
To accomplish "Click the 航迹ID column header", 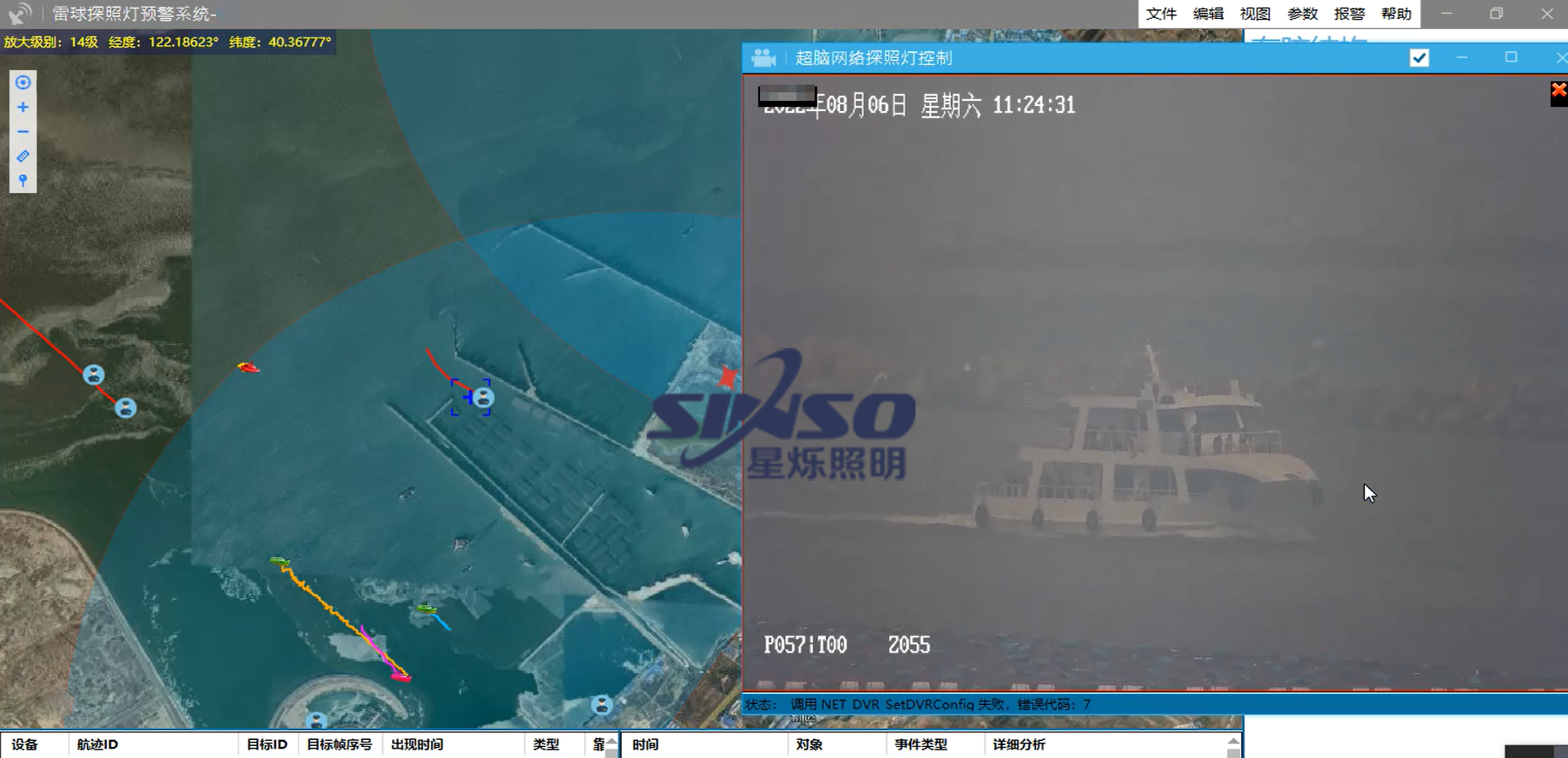I will point(97,744).
